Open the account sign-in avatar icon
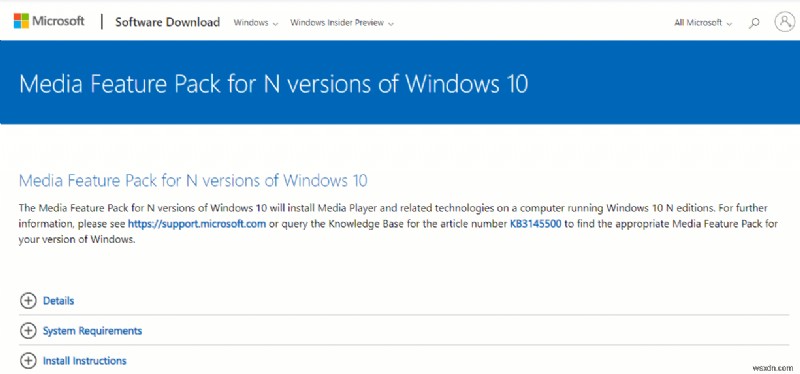The height and width of the screenshot is (374, 800). [784, 22]
